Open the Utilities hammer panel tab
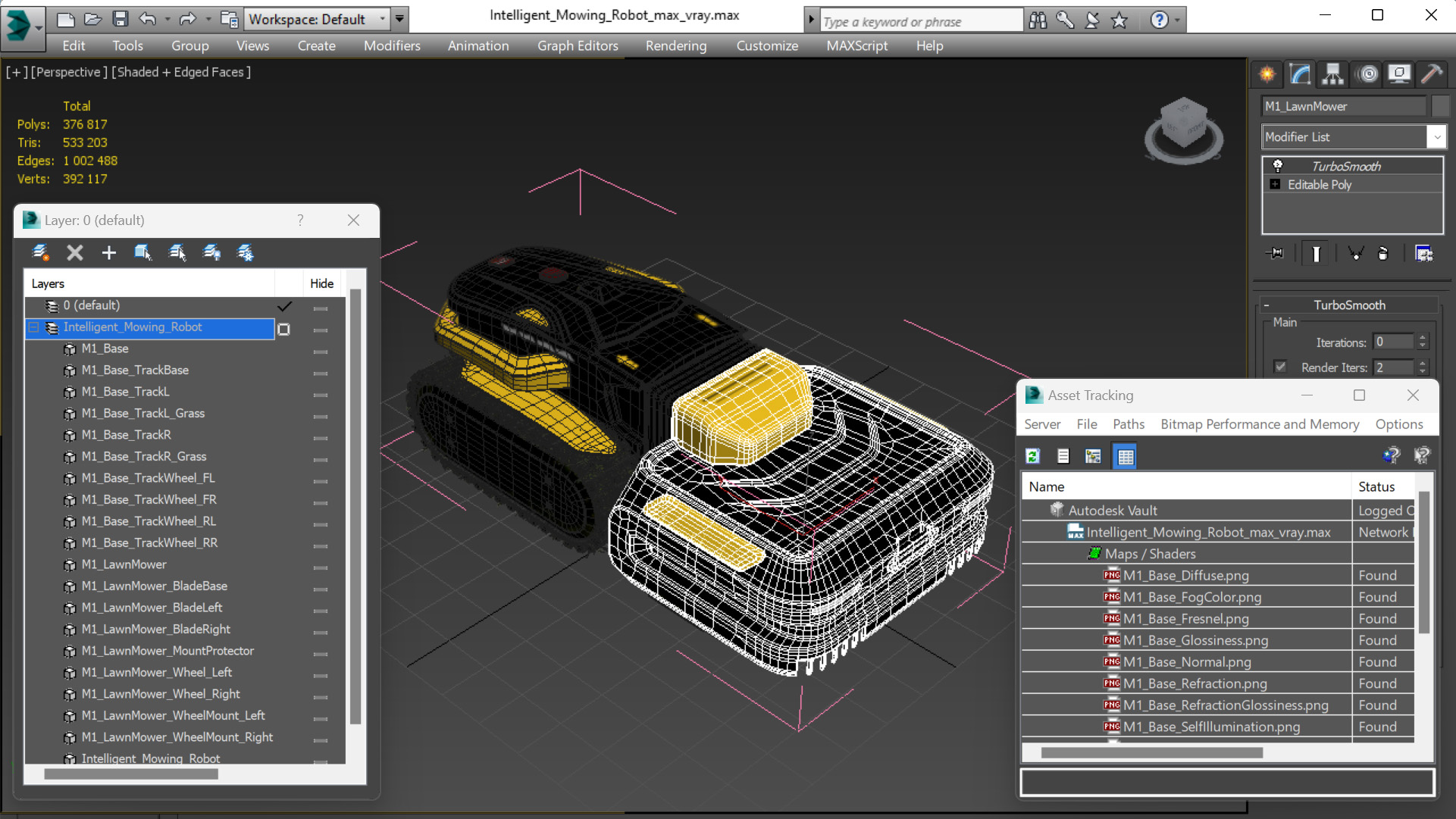This screenshot has height=819, width=1456. 1432,74
